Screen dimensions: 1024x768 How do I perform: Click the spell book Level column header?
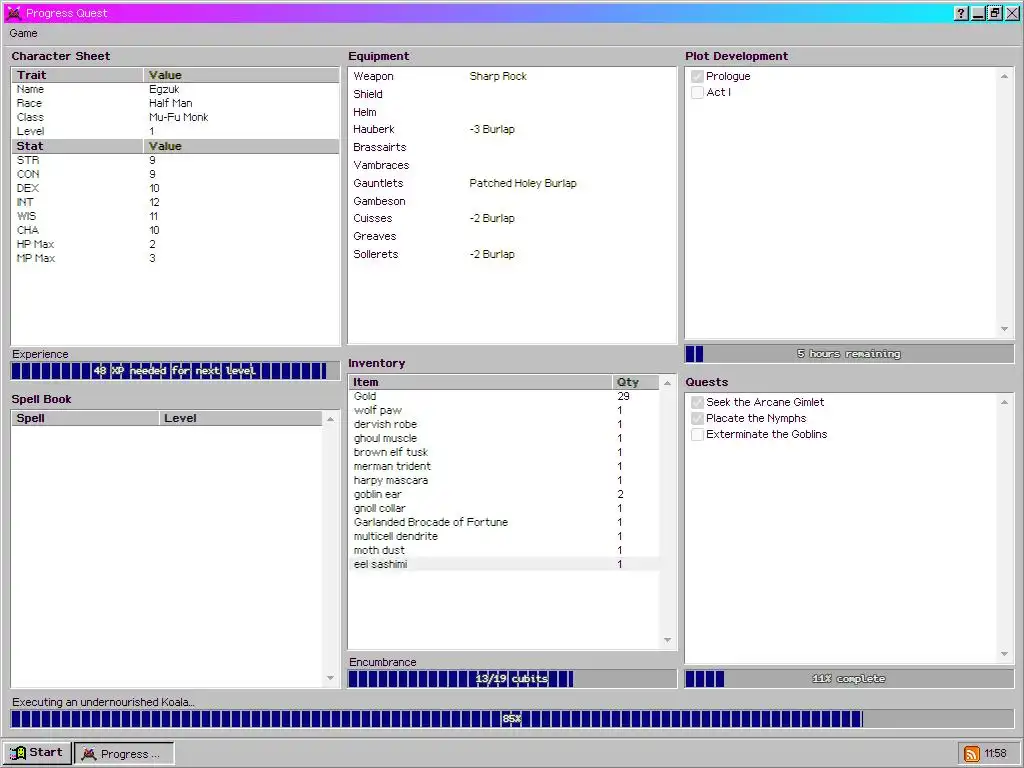point(240,418)
